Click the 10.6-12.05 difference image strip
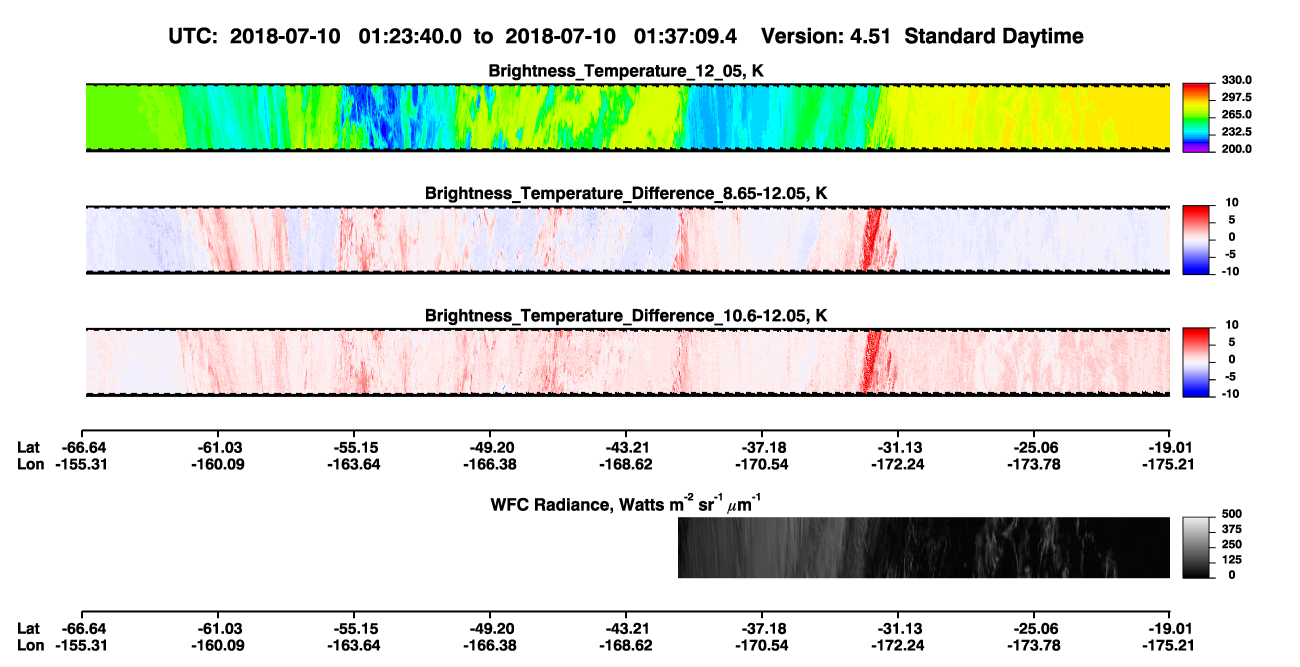The height and width of the screenshot is (667, 1300). point(628,362)
